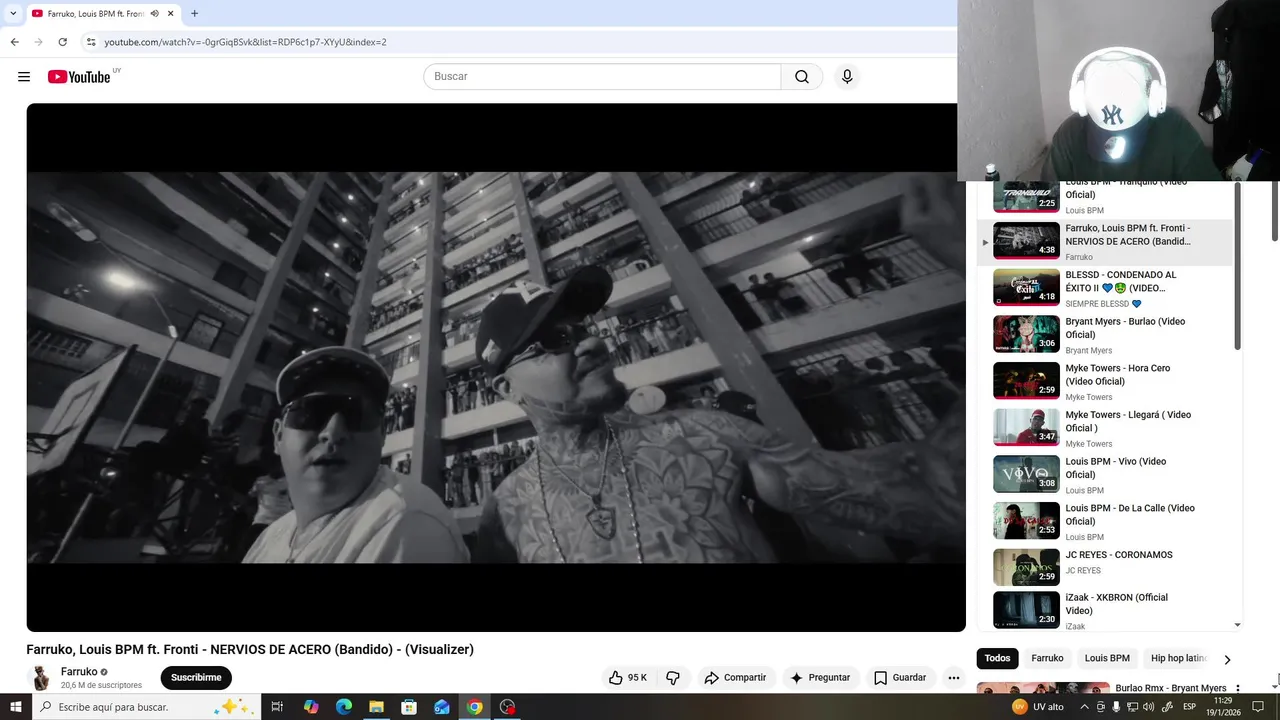Filter suggestions by Louis BPM chip
This screenshot has width=1280, height=720.
tap(1107, 658)
